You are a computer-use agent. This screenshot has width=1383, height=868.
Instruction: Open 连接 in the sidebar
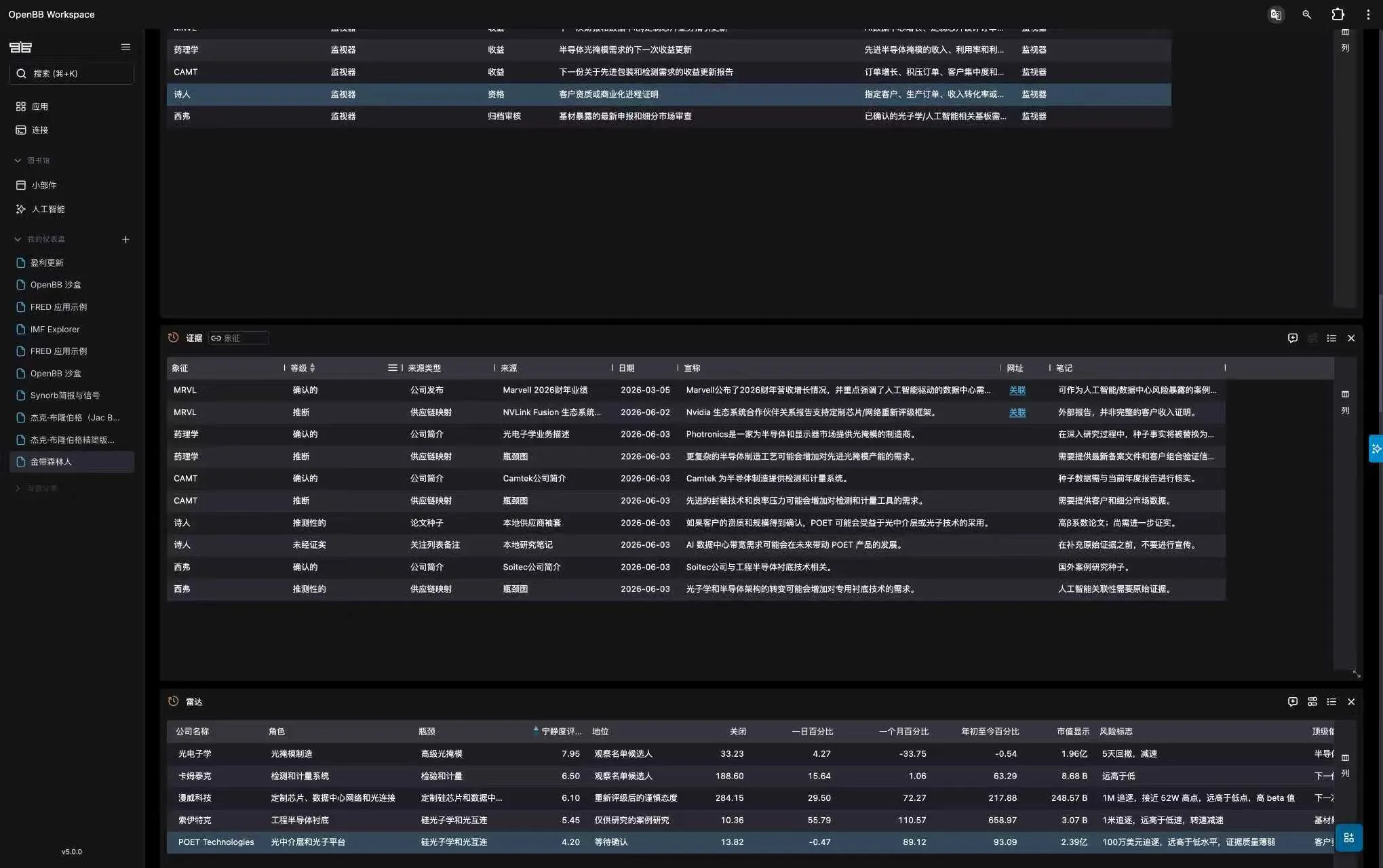tap(39, 130)
